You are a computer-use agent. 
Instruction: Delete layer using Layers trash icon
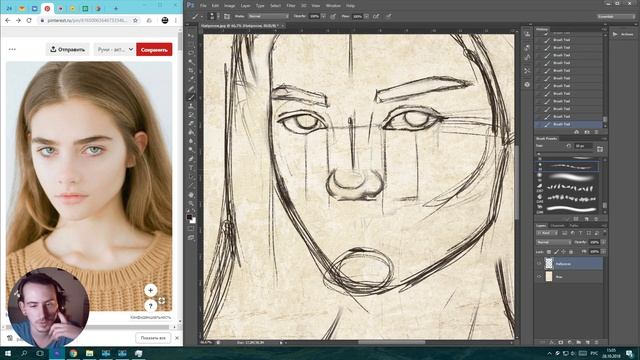coord(597,342)
